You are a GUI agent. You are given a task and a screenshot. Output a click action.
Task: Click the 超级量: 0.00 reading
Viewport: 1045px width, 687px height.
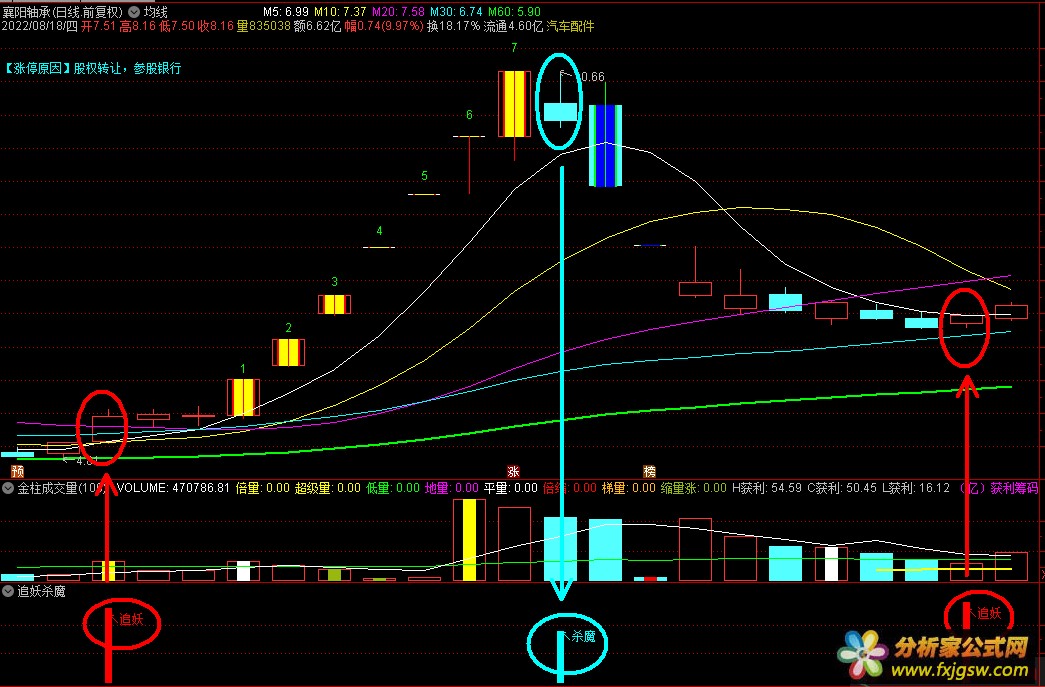(x=328, y=488)
